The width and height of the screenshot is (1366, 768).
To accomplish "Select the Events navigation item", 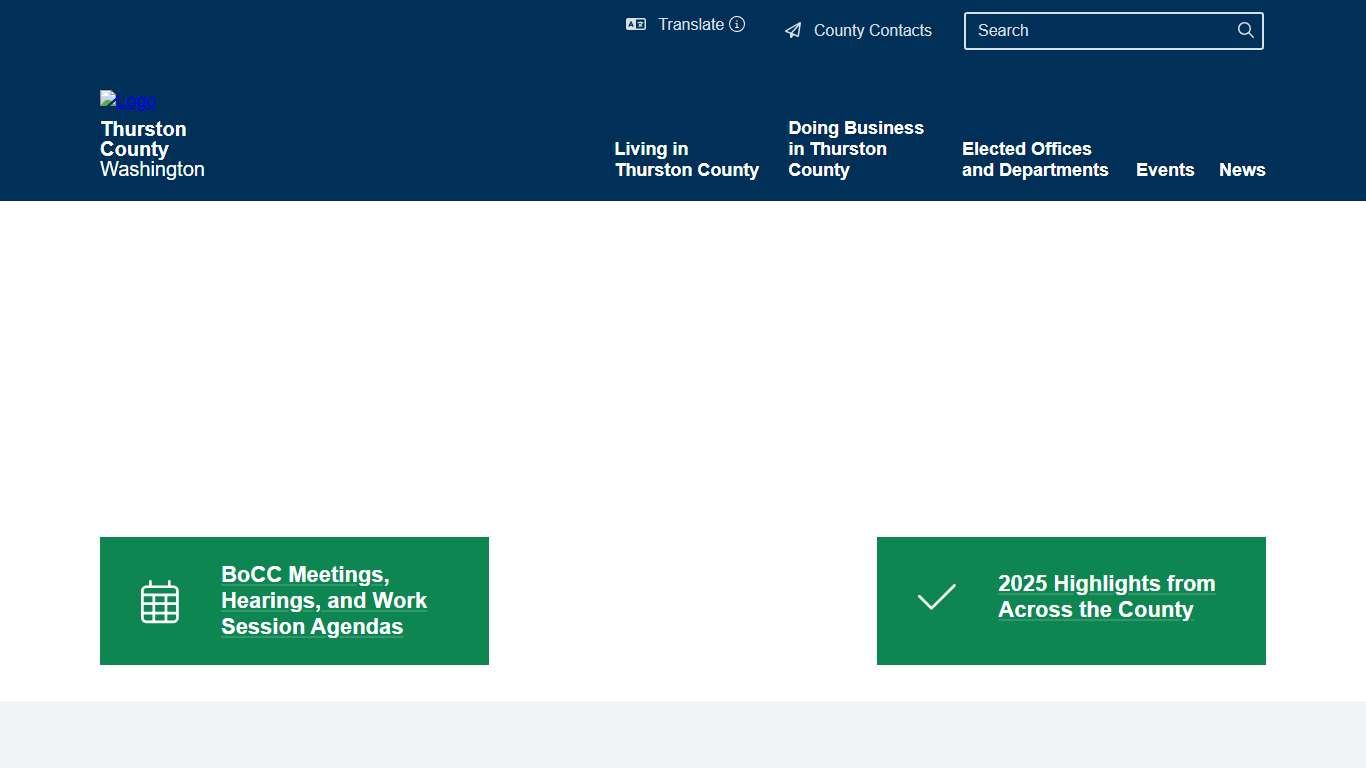I will [1165, 170].
